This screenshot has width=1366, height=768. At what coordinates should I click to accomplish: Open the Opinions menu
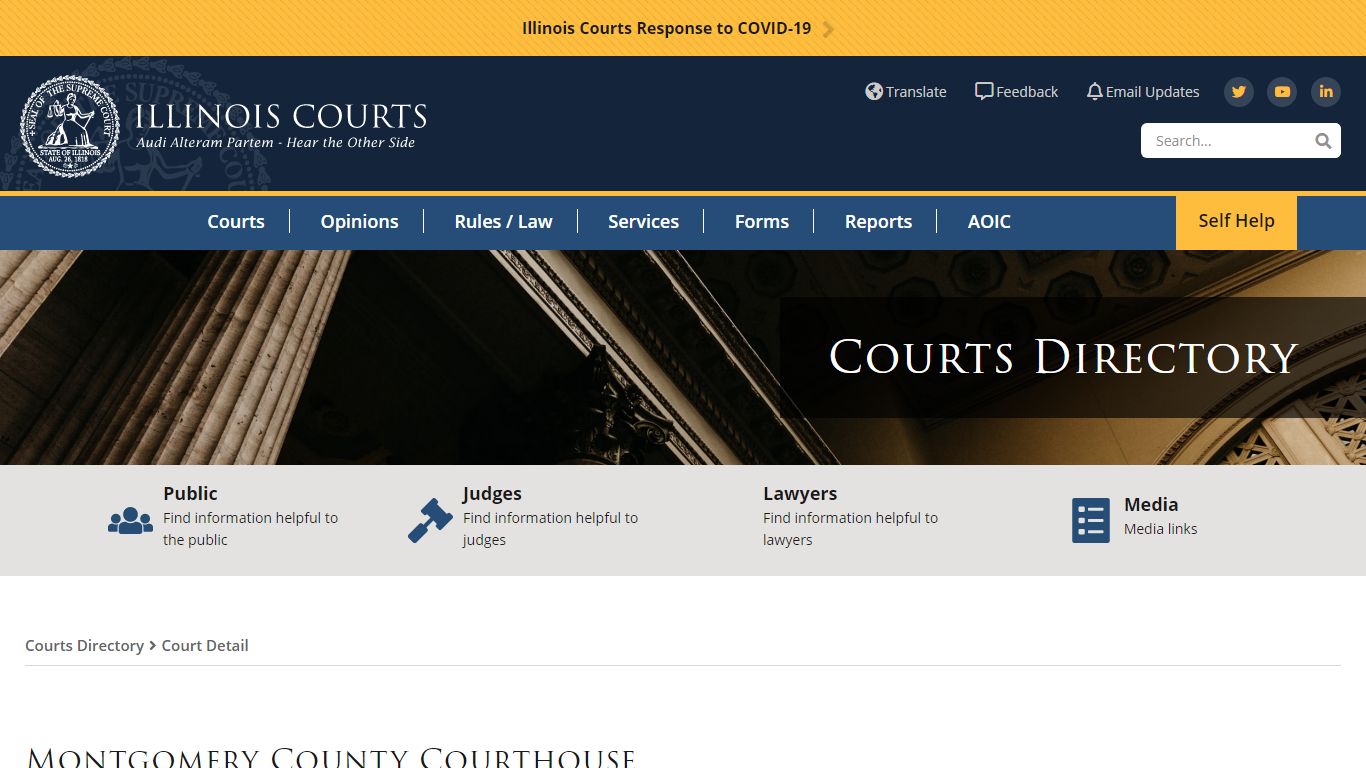(x=359, y=222)
